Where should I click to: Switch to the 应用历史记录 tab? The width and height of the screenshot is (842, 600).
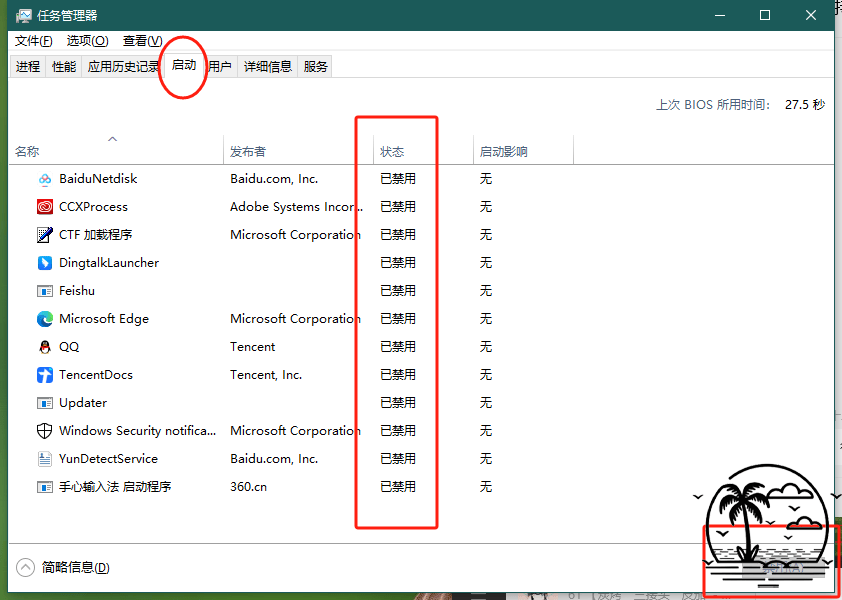point(123,67)
